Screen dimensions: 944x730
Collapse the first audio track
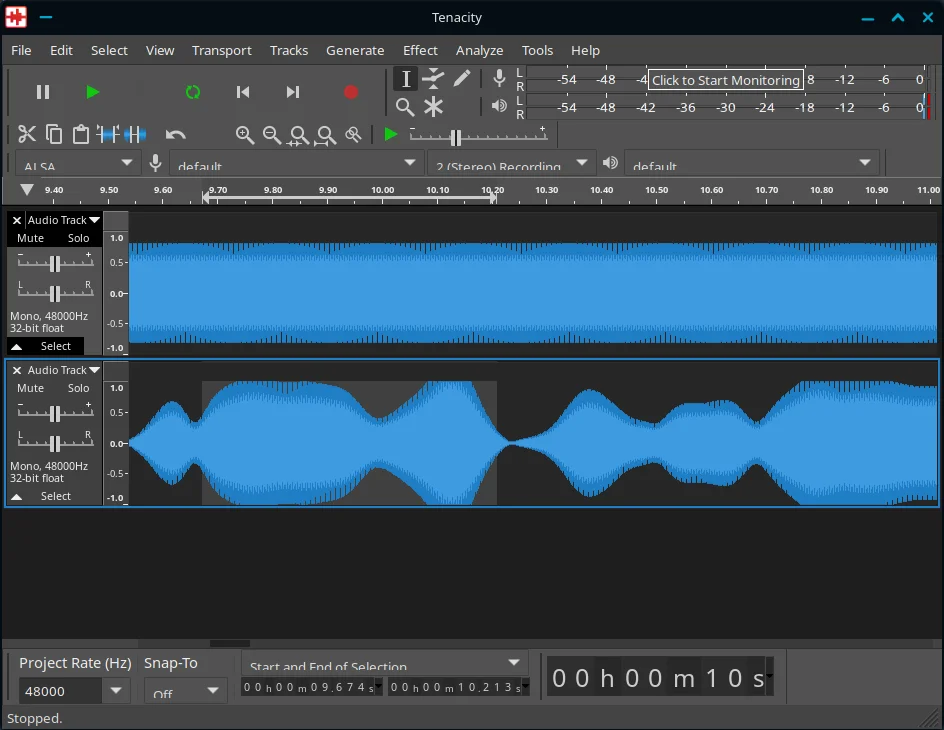click(17, 347)
